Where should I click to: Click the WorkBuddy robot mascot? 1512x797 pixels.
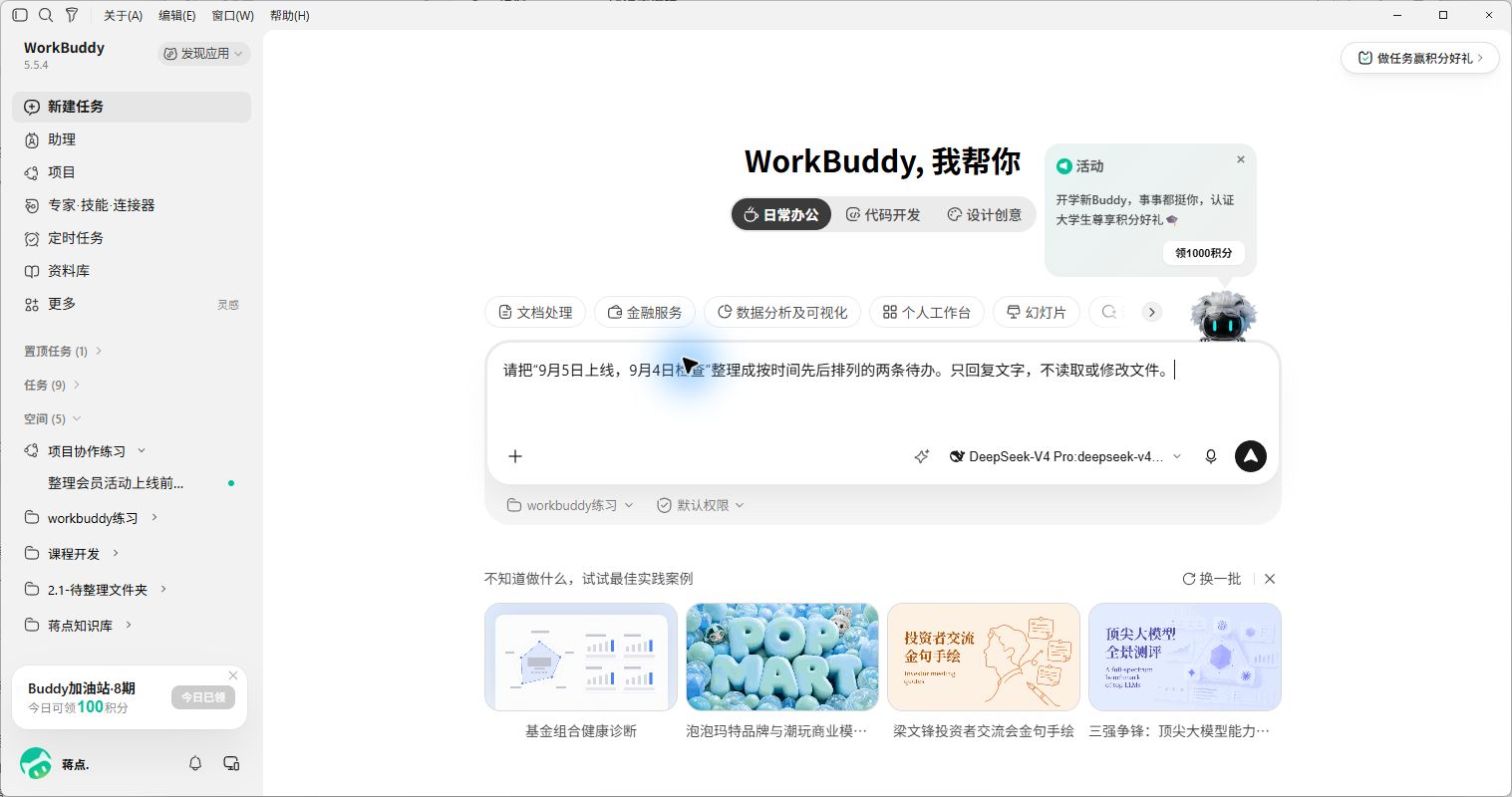[1224, 318]
